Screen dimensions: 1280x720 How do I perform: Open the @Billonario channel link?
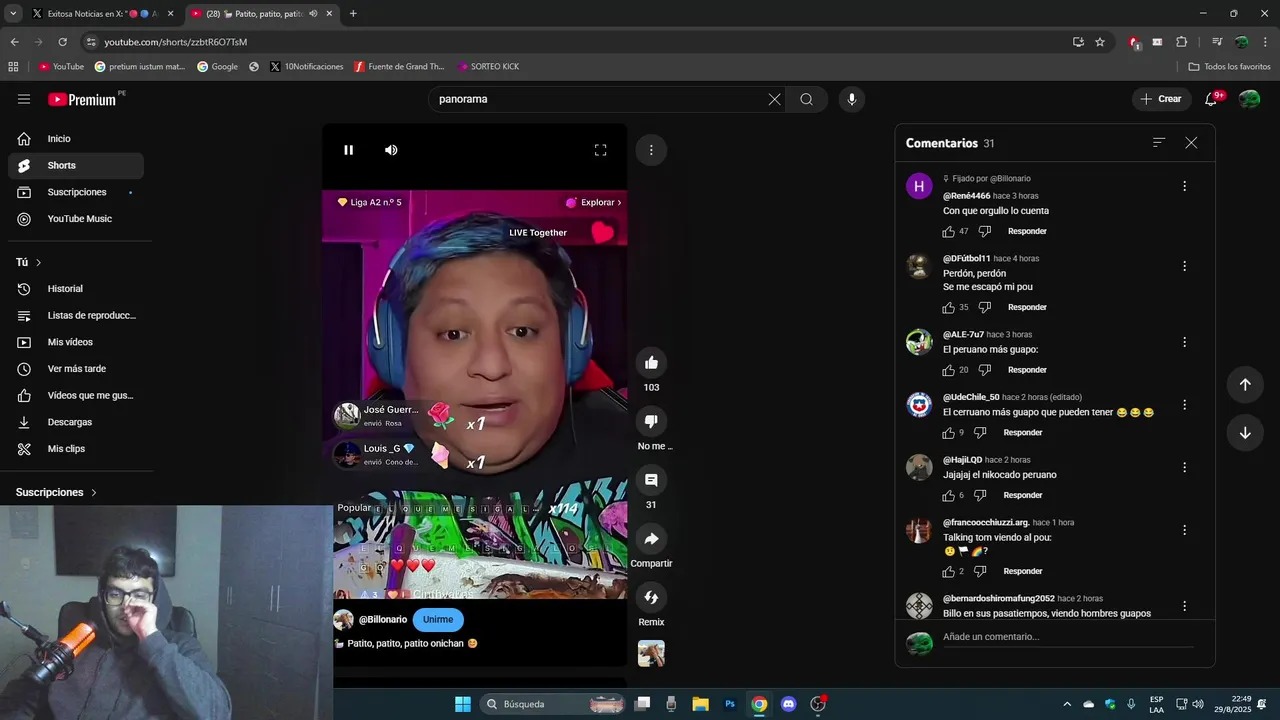[x=383, y=620]
